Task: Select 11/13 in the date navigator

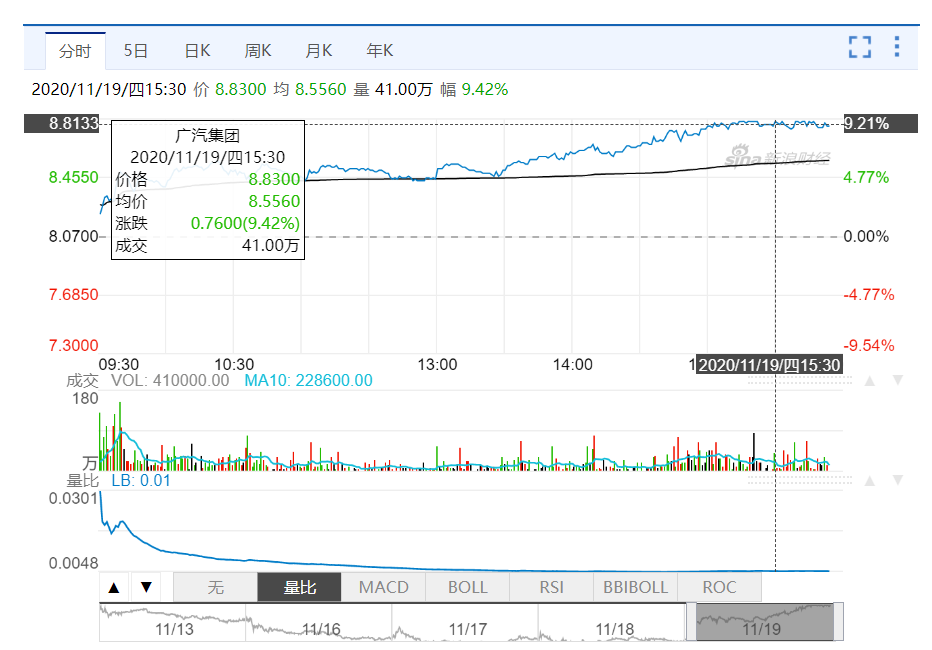Action: 174,629
